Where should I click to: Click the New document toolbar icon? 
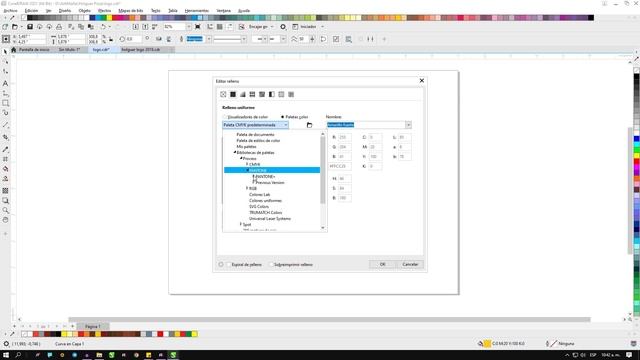pos(5,27)
